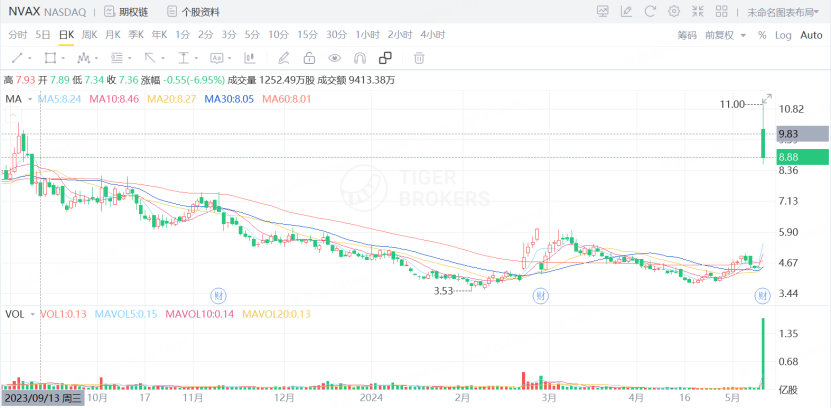Viewport: 831px width, 408px height.
Task: Click the edit chart pencil icon
Action: pos(626,11)
